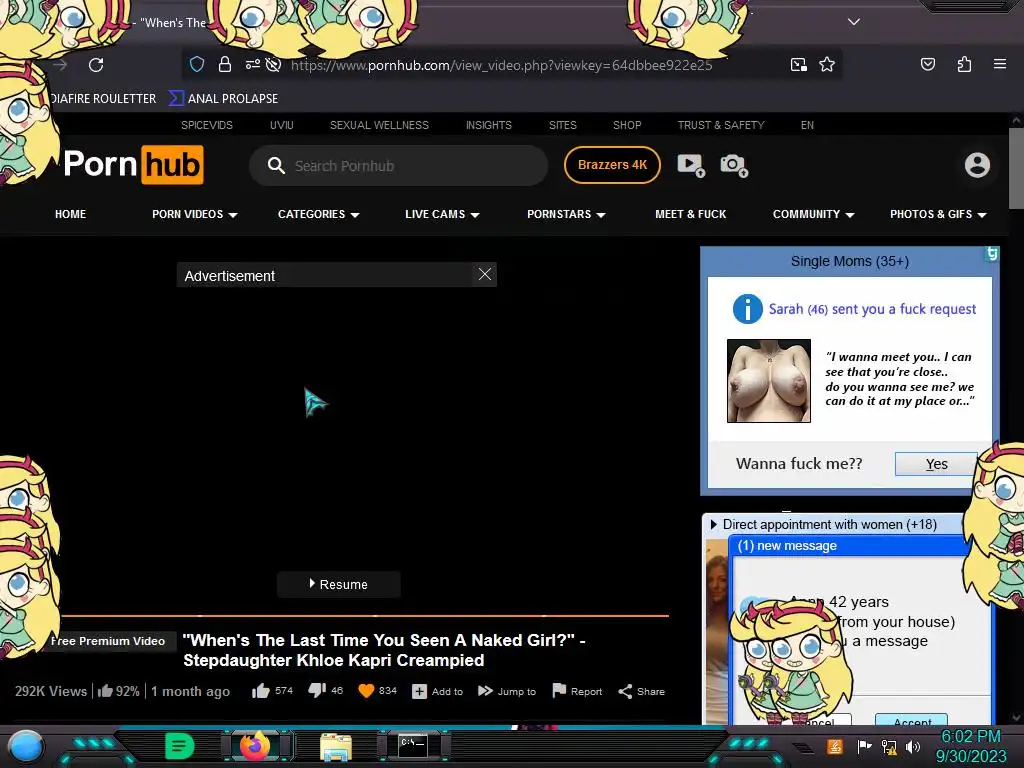
Task: Click the Java update tray icon
Action: point(834,746)
